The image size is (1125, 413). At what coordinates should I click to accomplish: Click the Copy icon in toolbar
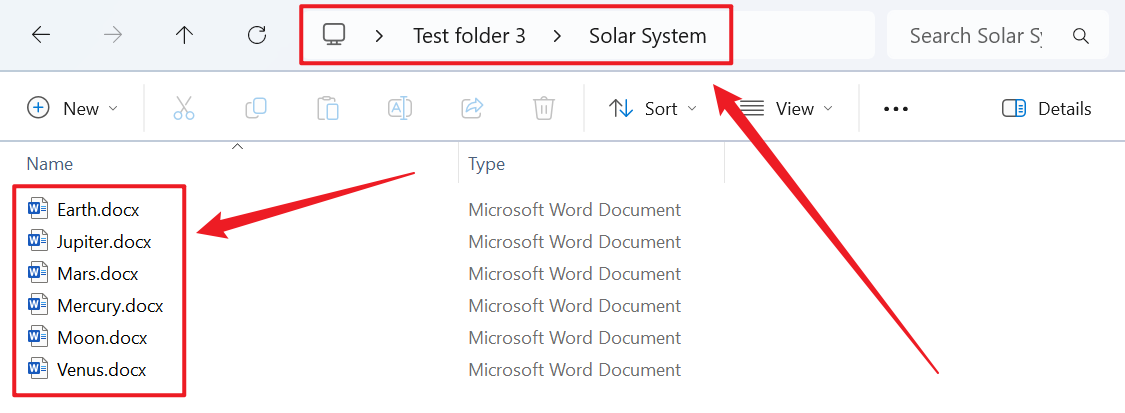256,108
